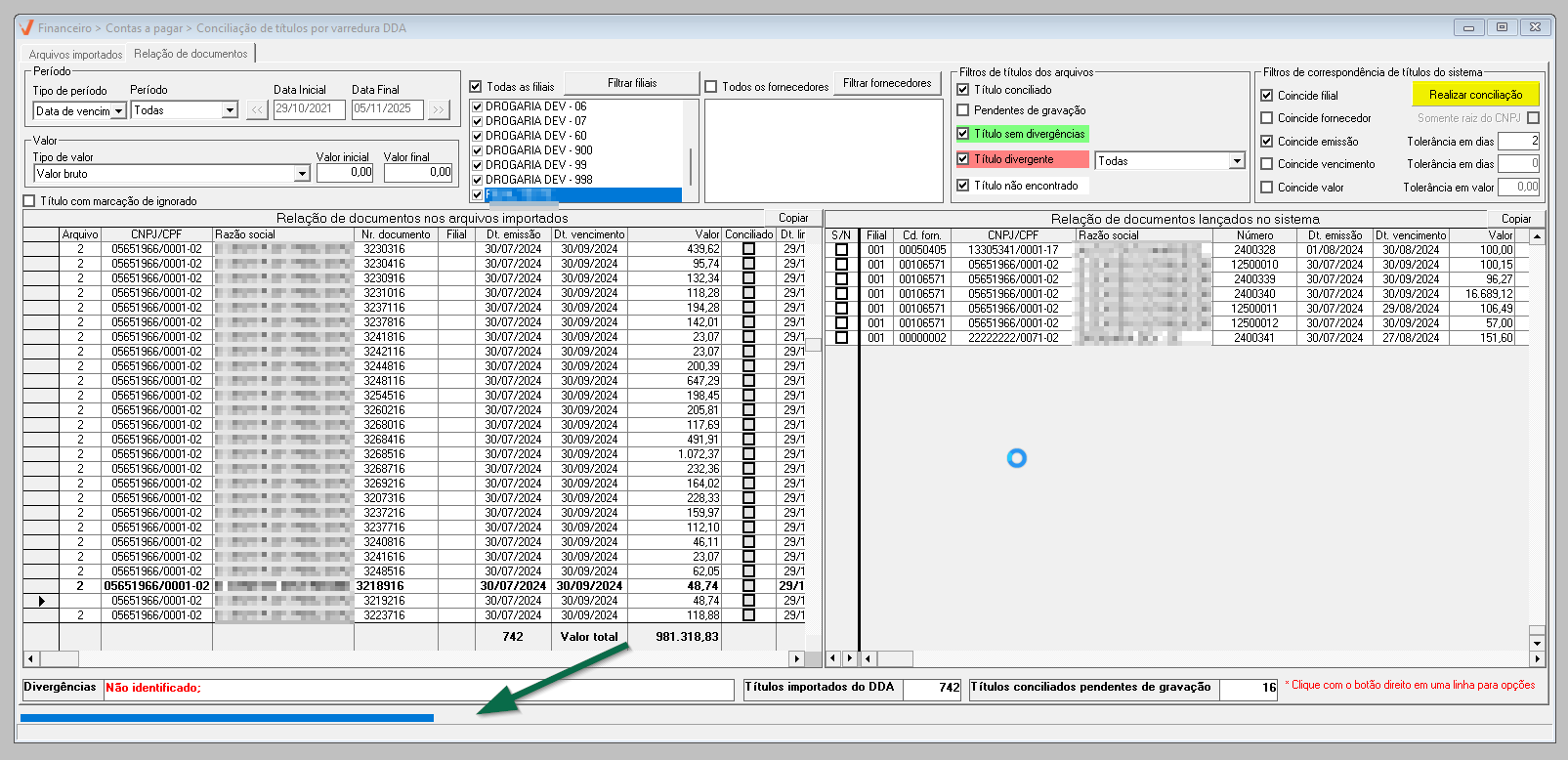Click the next period double-arrow button

(439, 110)
